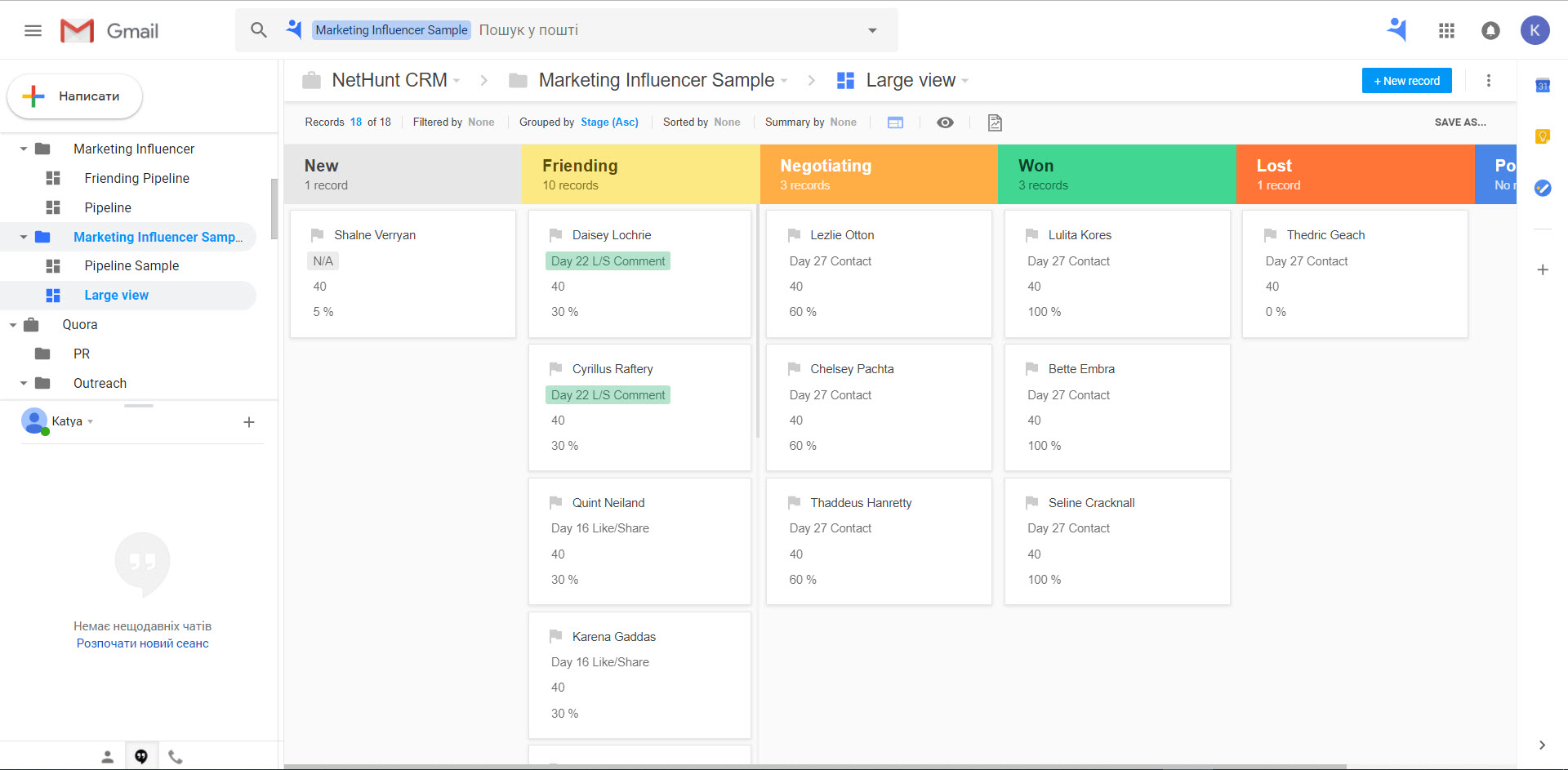Set Filtered by None option
This screenshot has height=770, width=1568.
tap(481, 122)
